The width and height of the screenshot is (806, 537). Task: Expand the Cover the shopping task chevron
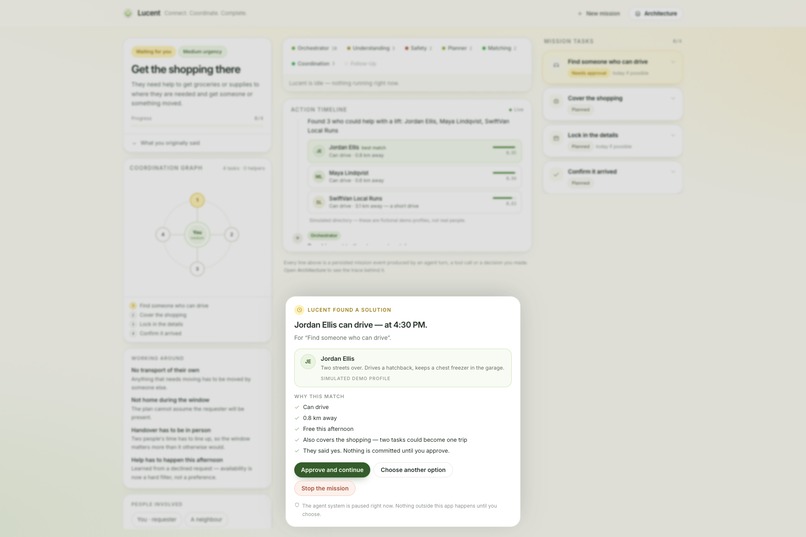point(673,98)
